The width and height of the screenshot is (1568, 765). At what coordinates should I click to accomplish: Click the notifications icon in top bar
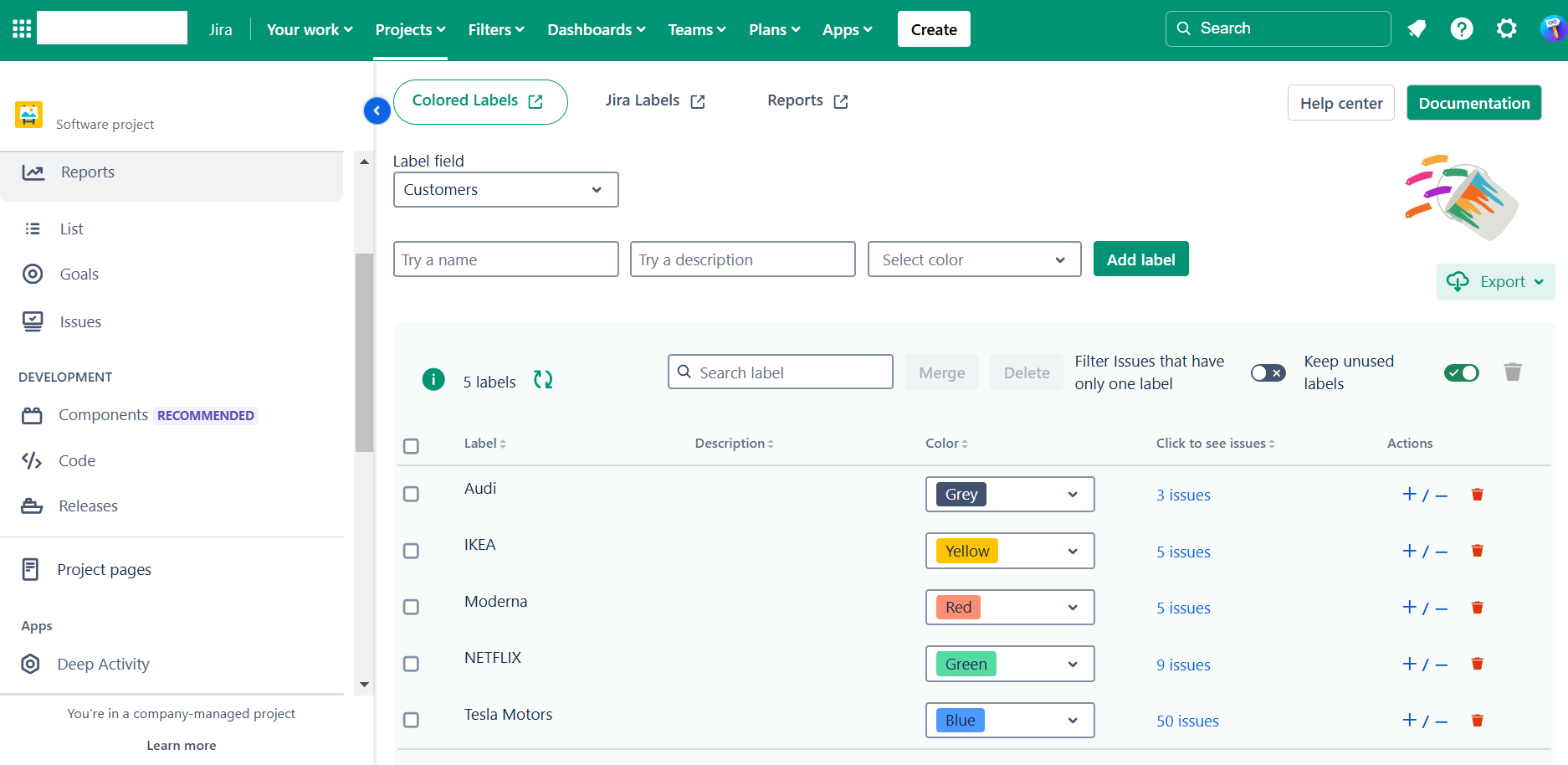[1417, 29]
